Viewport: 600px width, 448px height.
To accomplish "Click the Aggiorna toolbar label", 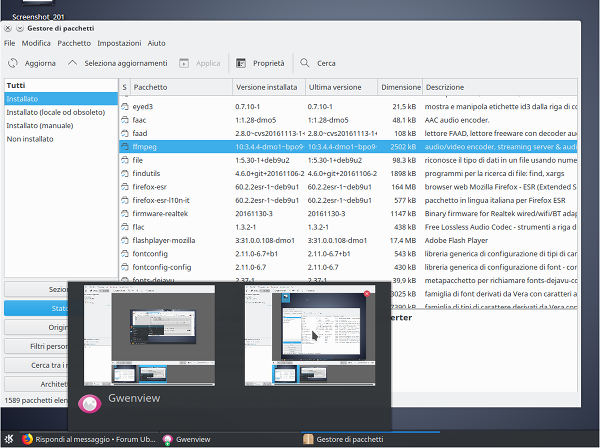I will (40, 63).
